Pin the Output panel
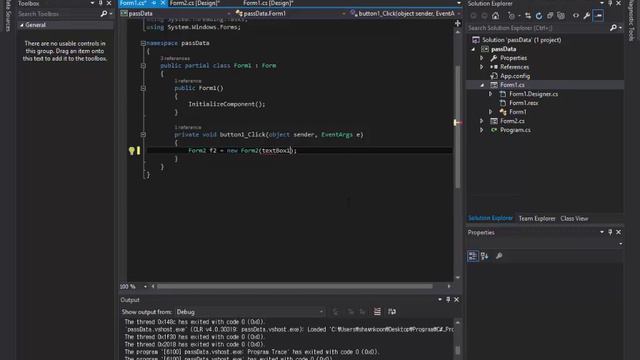 pos(448,300)
